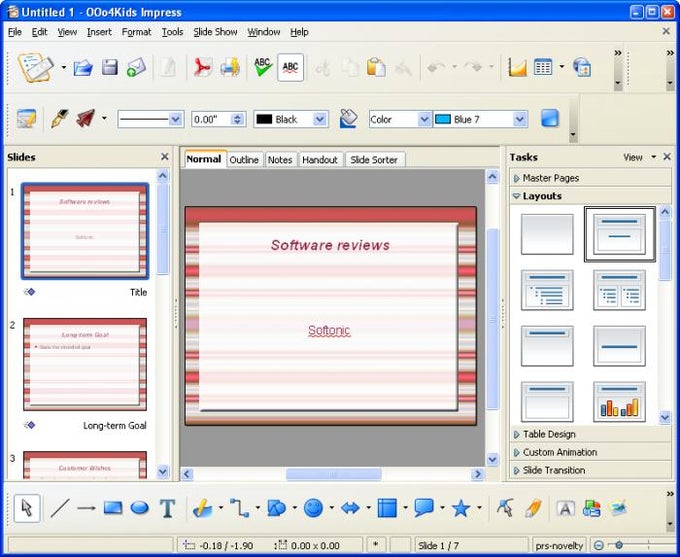Open the File menu
680x557 pixels.
tap(15, 32)
